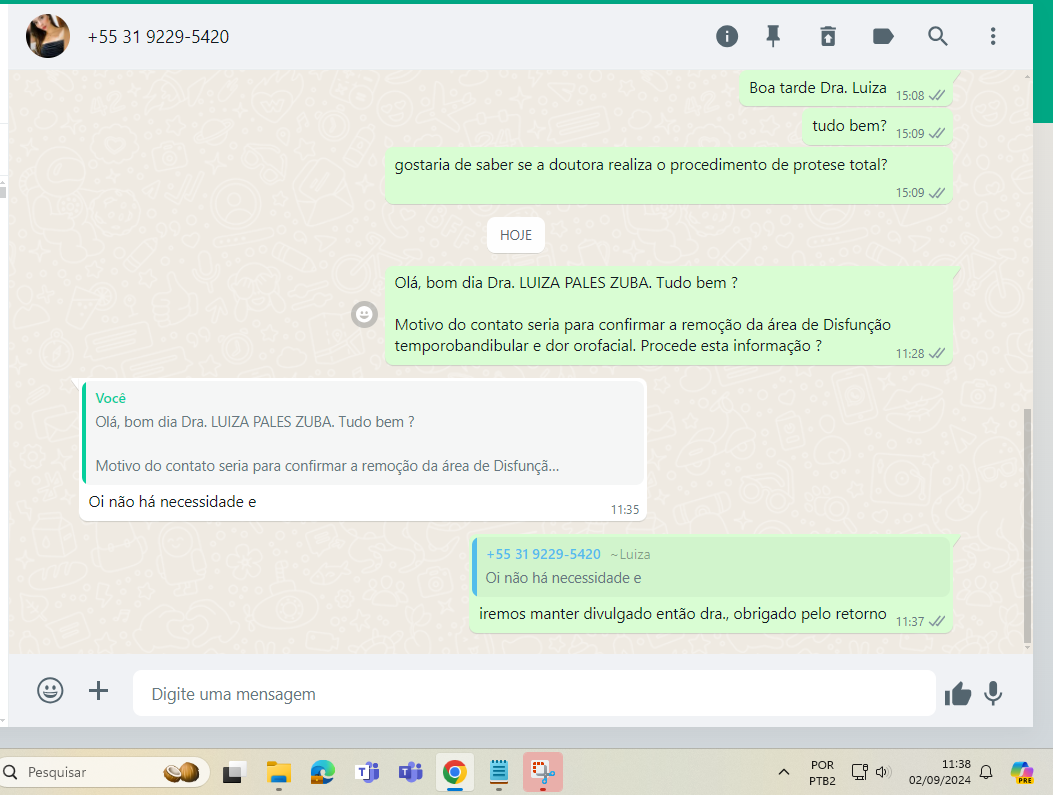Click the chat scrollbar thumb
The image size is (1053, 795).
click(1027, 525)
